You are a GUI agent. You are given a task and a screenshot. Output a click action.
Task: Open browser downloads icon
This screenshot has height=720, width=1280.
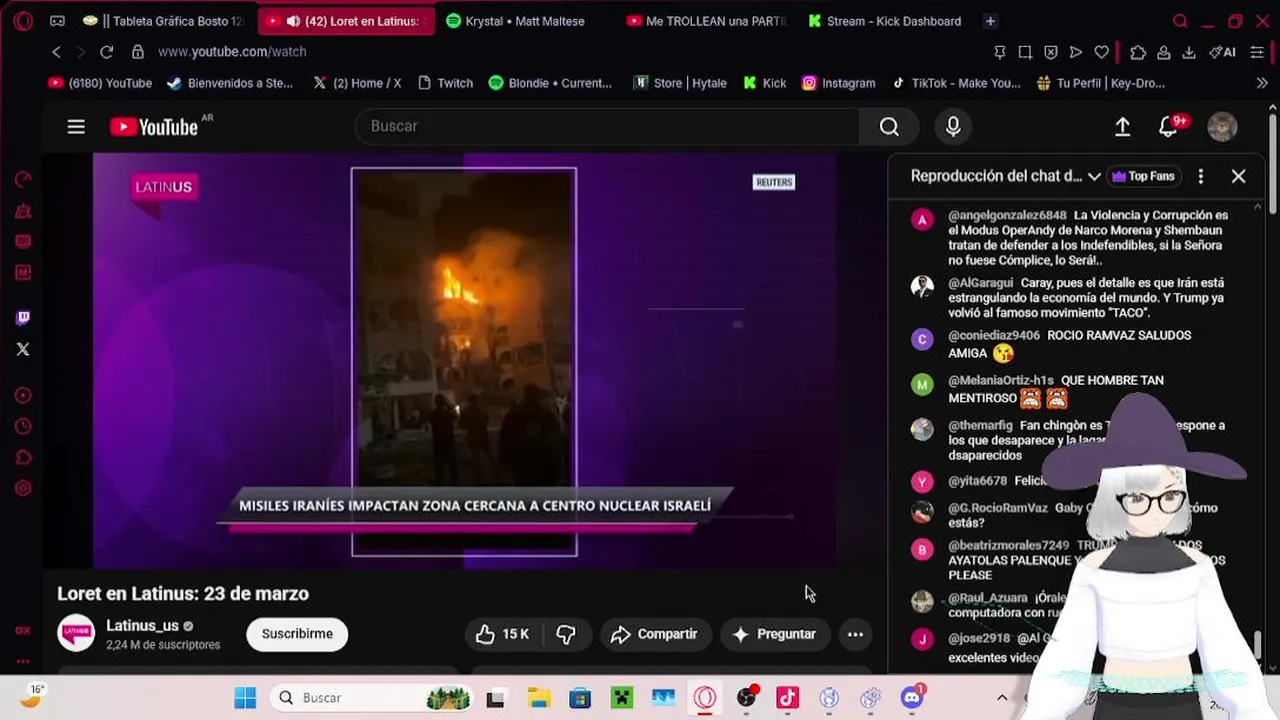click(x=1189, y=52)
